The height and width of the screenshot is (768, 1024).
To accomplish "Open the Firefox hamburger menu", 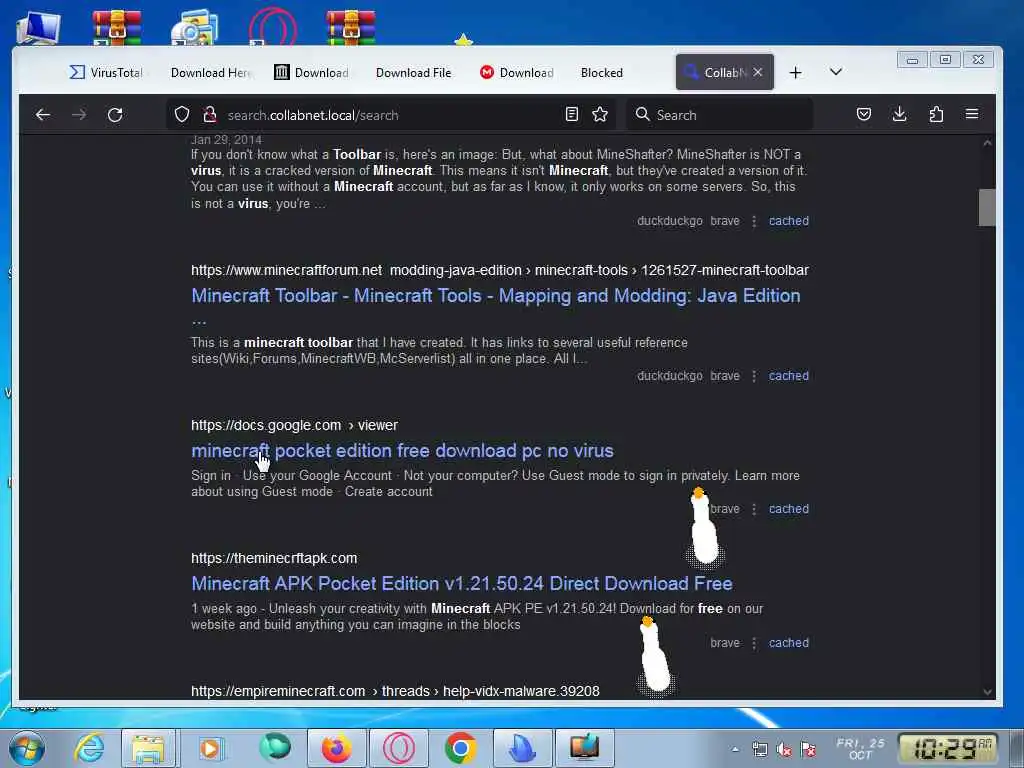I will pos(972,114).
